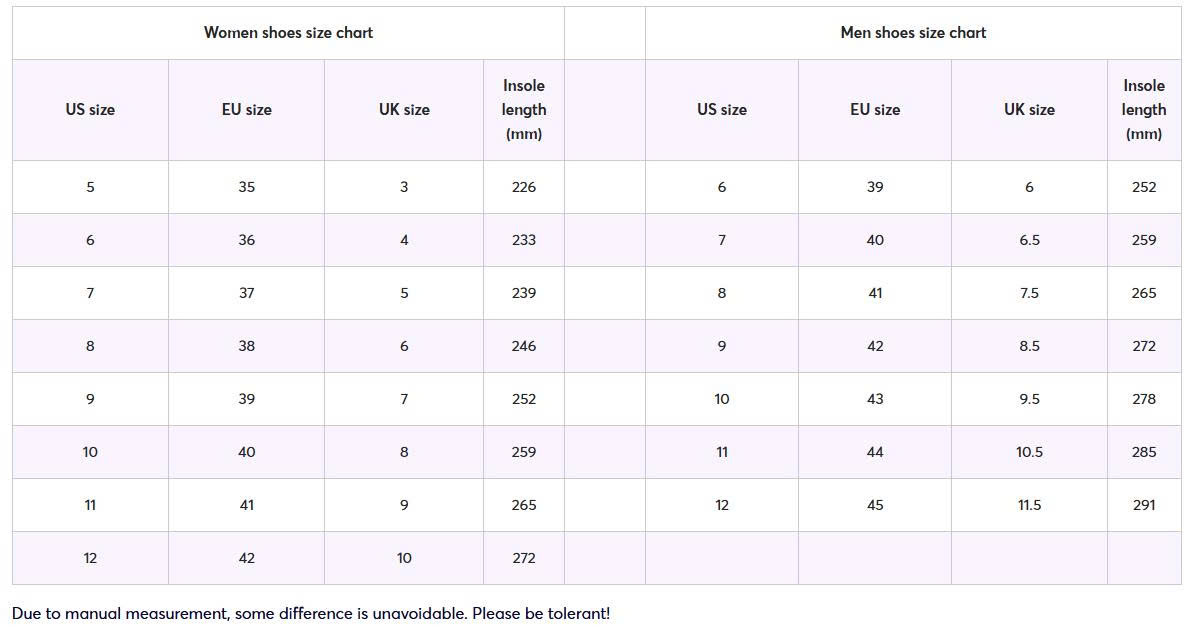1193x627 pixels.
Task: Click women's EU size 35 cell
Action: 247,187
